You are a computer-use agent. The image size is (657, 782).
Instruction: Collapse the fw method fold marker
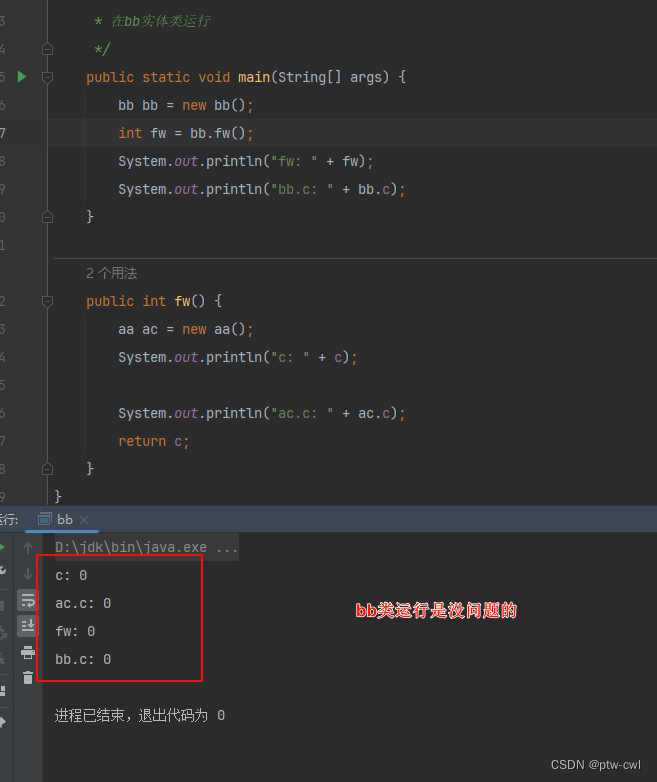(47, 301)
